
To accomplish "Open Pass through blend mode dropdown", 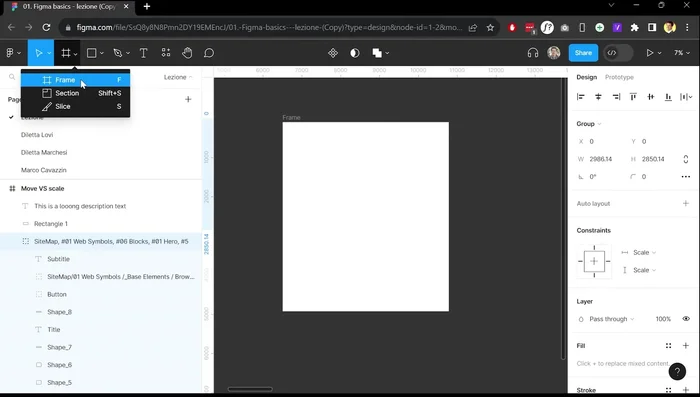I will click(x=611, y=319).
